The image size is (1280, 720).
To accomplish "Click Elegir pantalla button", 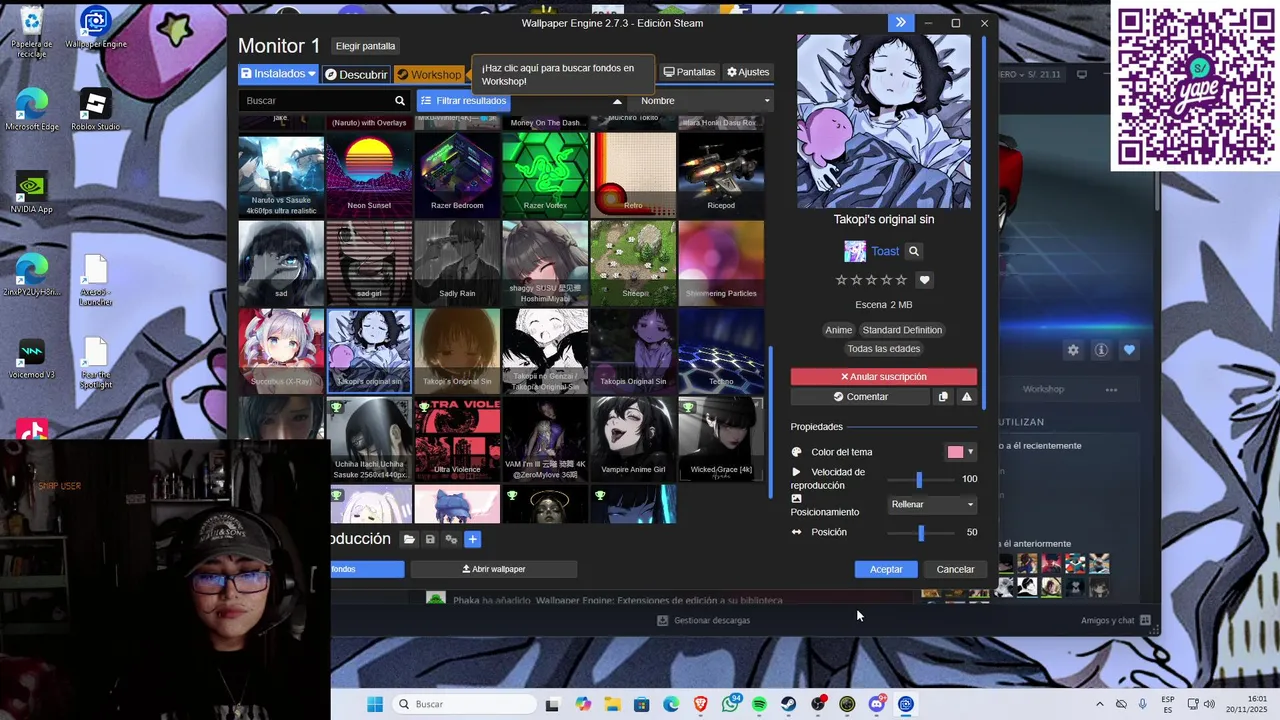I will (365, 46).
